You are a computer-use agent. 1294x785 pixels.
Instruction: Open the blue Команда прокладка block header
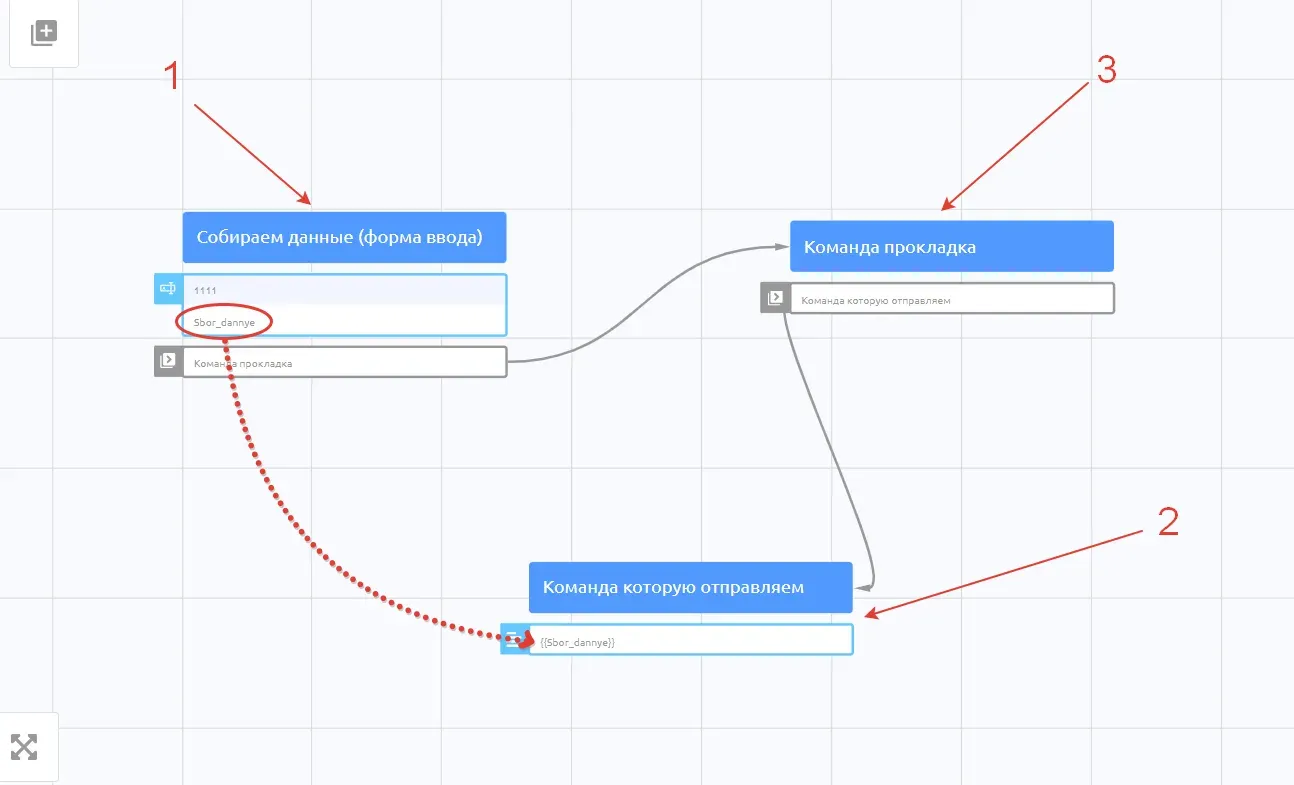point(951,246)
